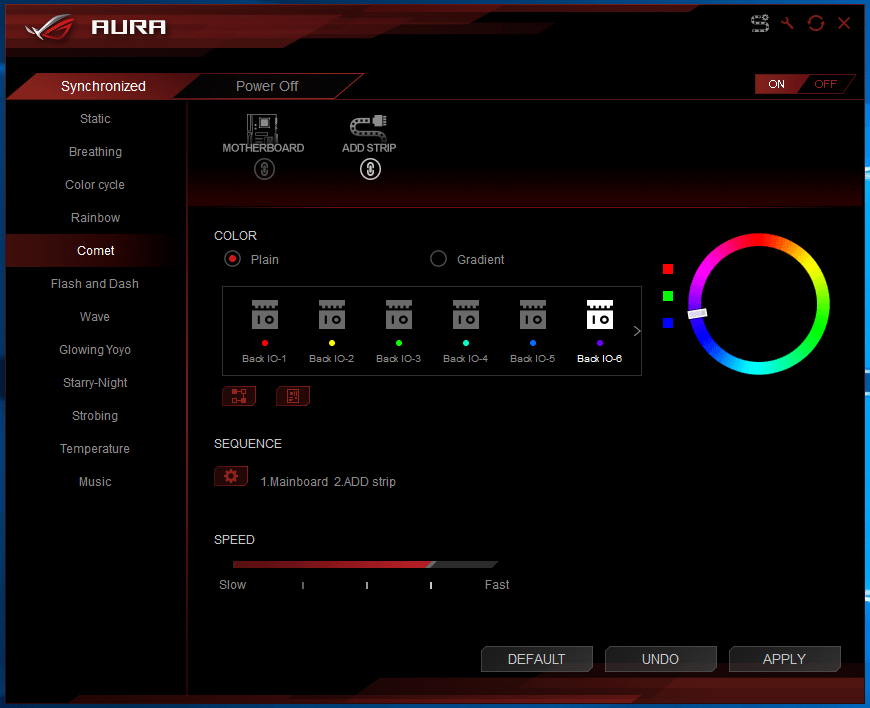Select the Music effect
This screenshot has height=708, width=870.
click(95, 482)
